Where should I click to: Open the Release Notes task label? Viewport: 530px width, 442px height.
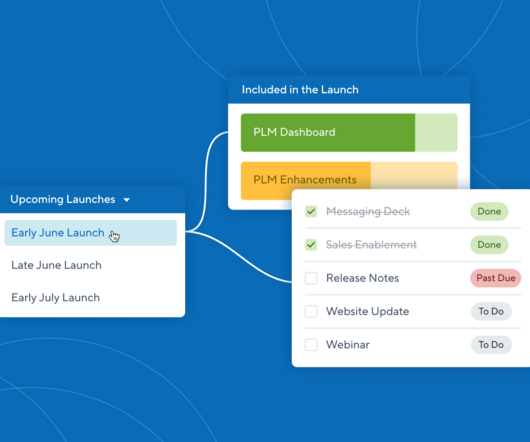coord(362,278)
